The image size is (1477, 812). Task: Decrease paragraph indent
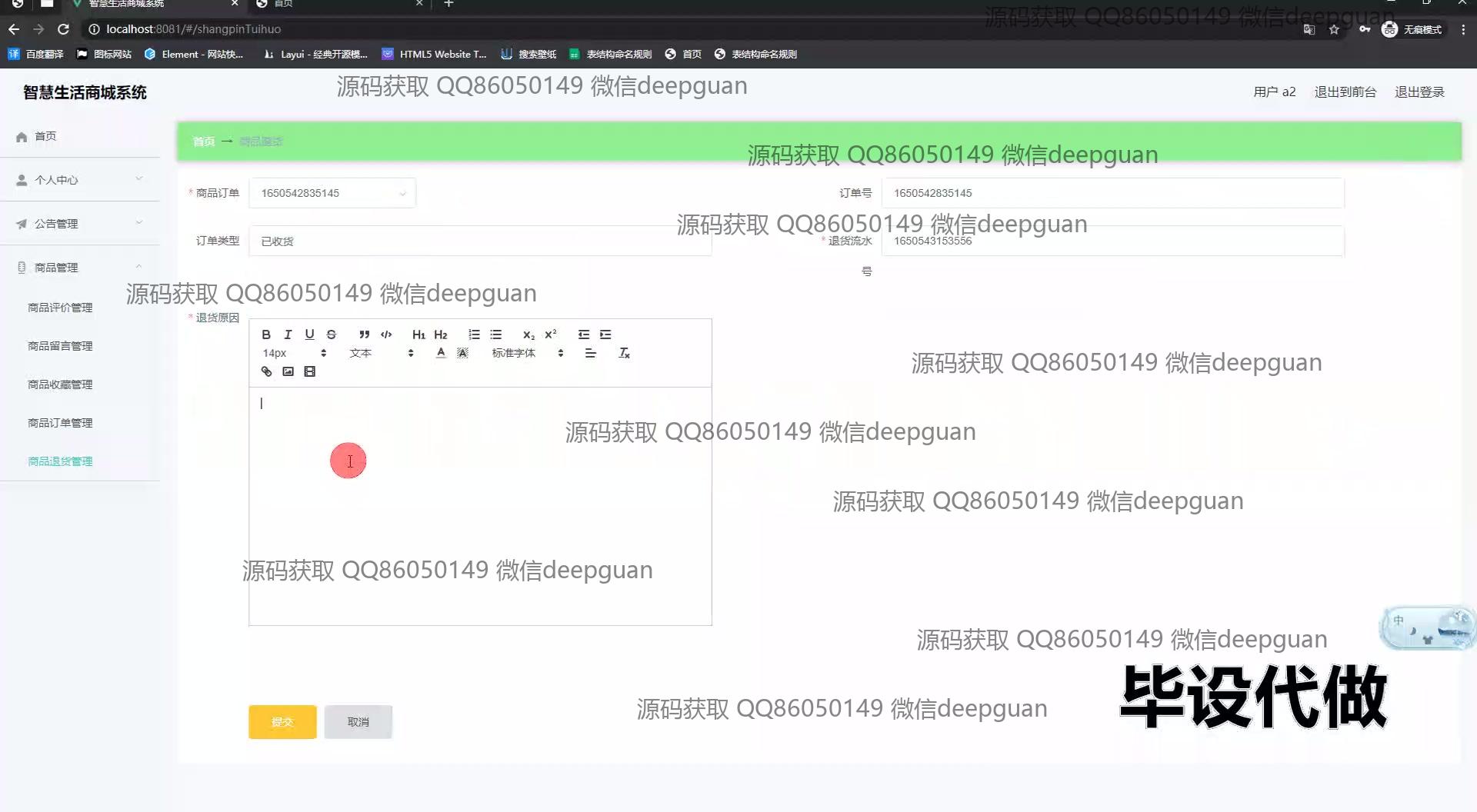coord(584,334)
